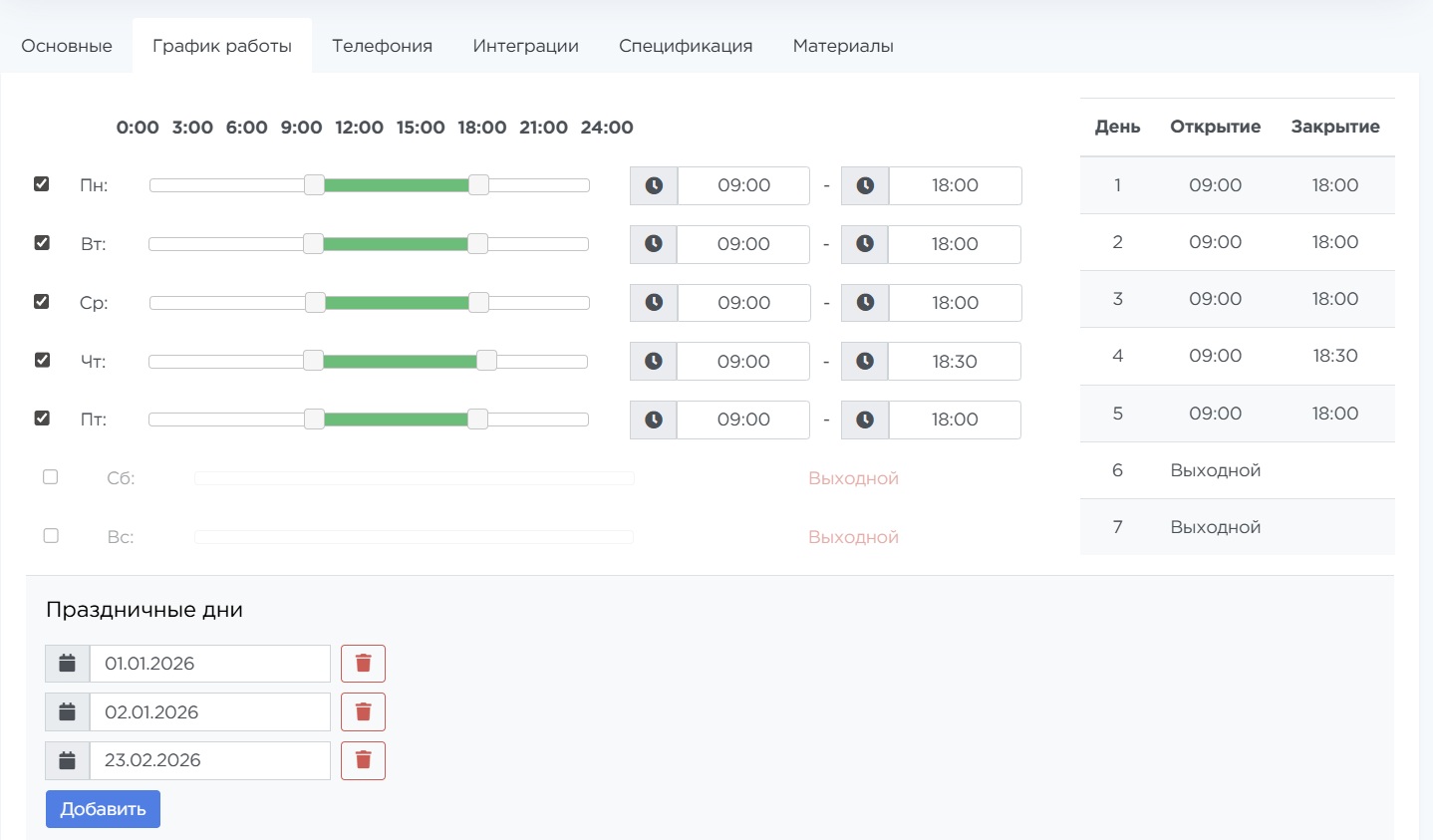
Task: Delete the 01.01.2026 holiday with trash icon
Action: click(363, 664)
